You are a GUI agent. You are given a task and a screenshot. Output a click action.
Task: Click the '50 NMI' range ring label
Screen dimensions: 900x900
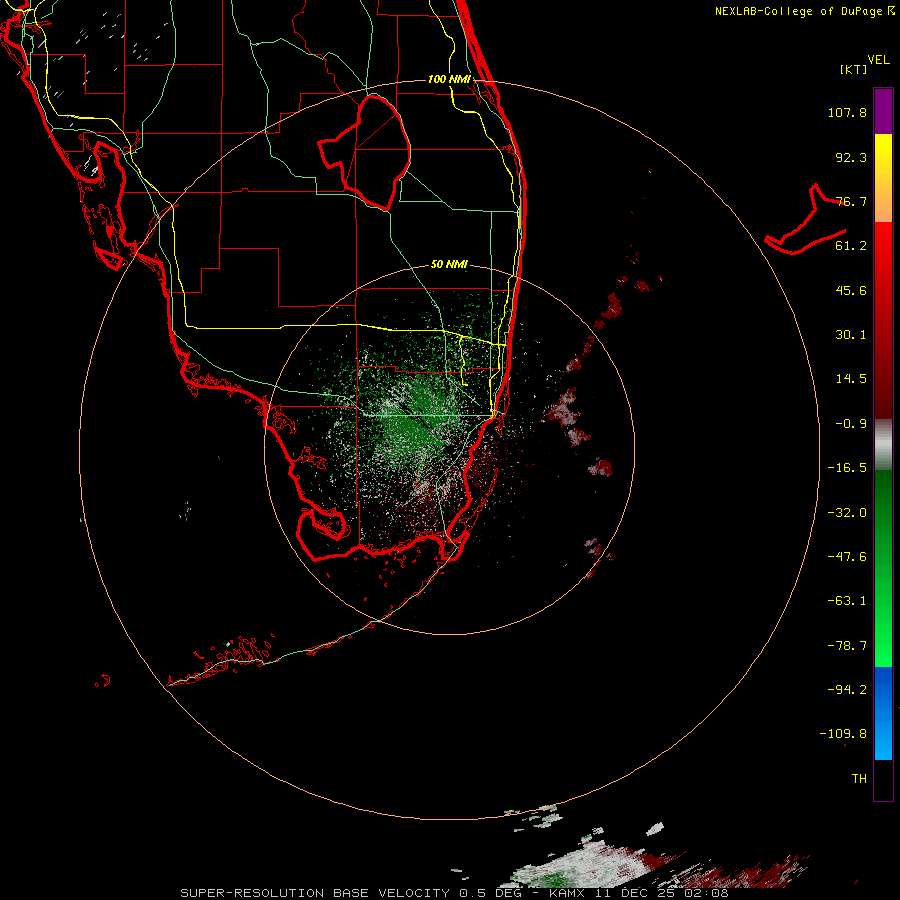point(449,265)
